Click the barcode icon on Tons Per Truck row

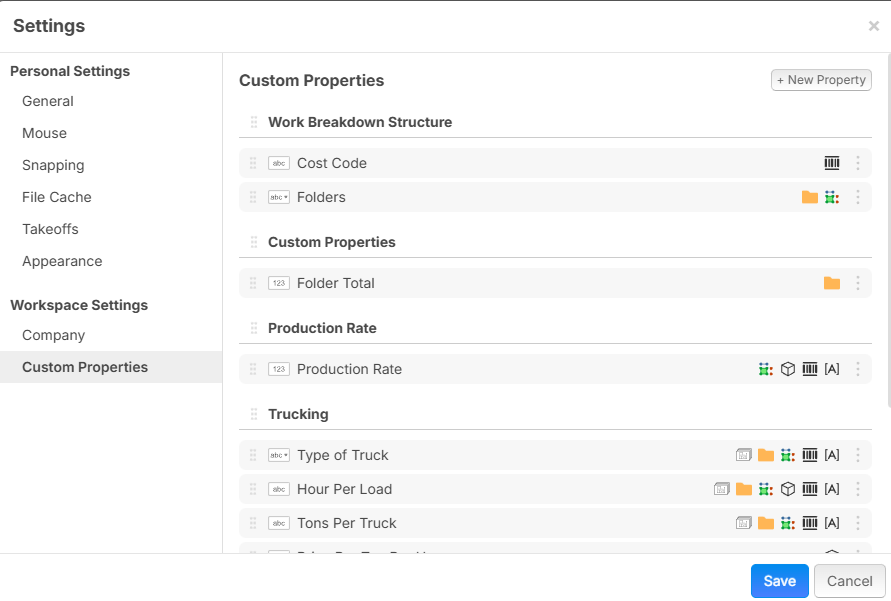[x=810, y=523]
